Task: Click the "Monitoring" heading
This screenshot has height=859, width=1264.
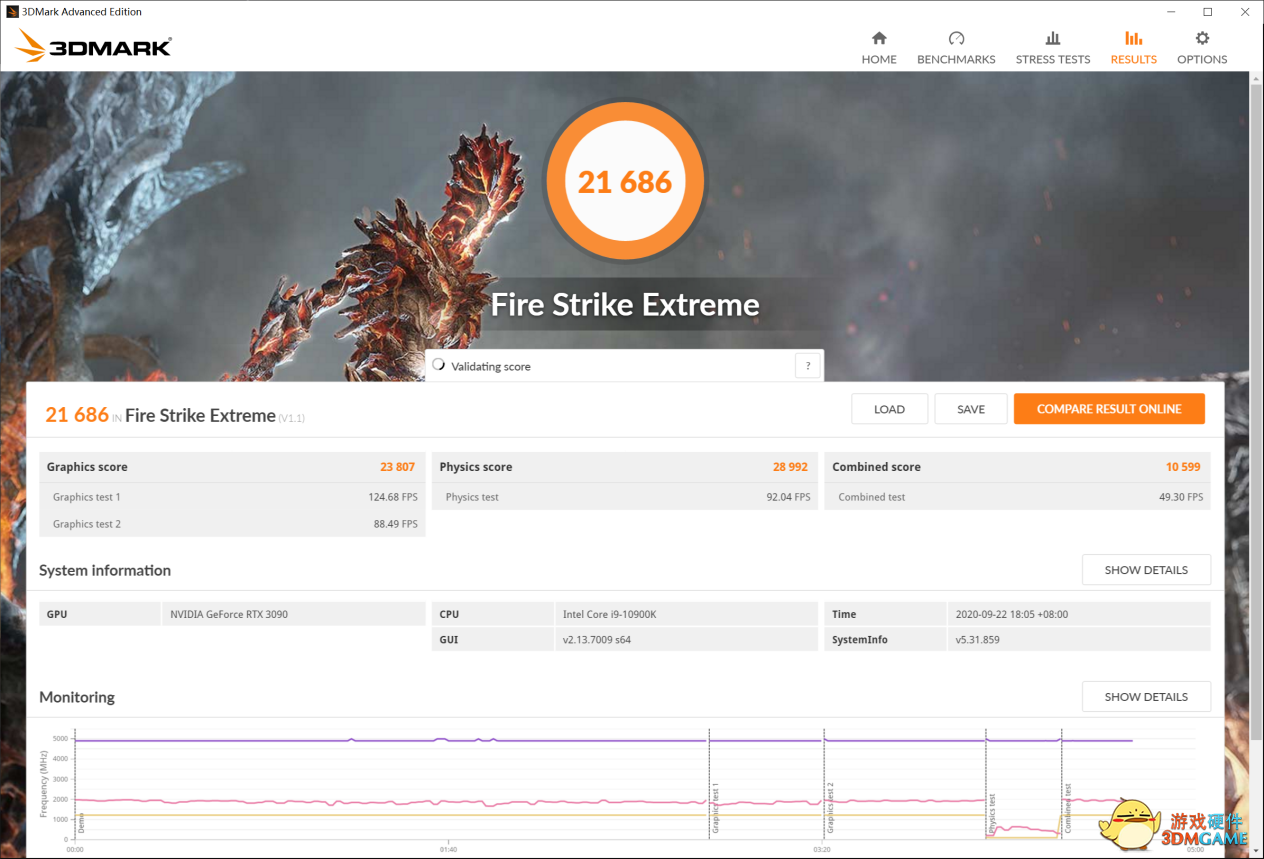Action: (77, 697)
